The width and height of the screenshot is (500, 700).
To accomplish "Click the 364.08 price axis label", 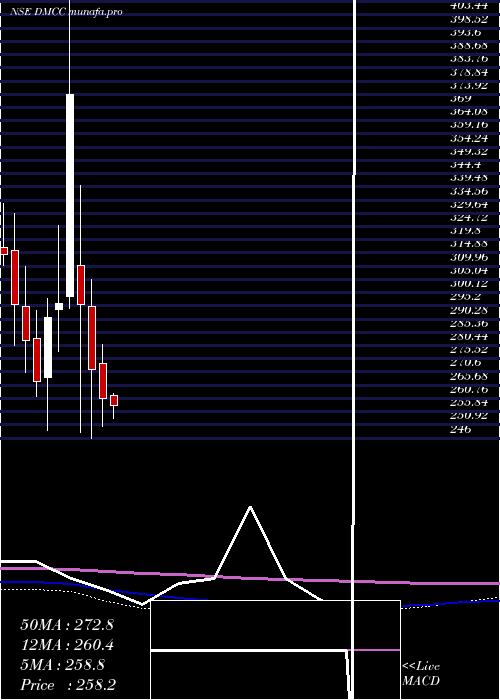I will tap(469, 112).
